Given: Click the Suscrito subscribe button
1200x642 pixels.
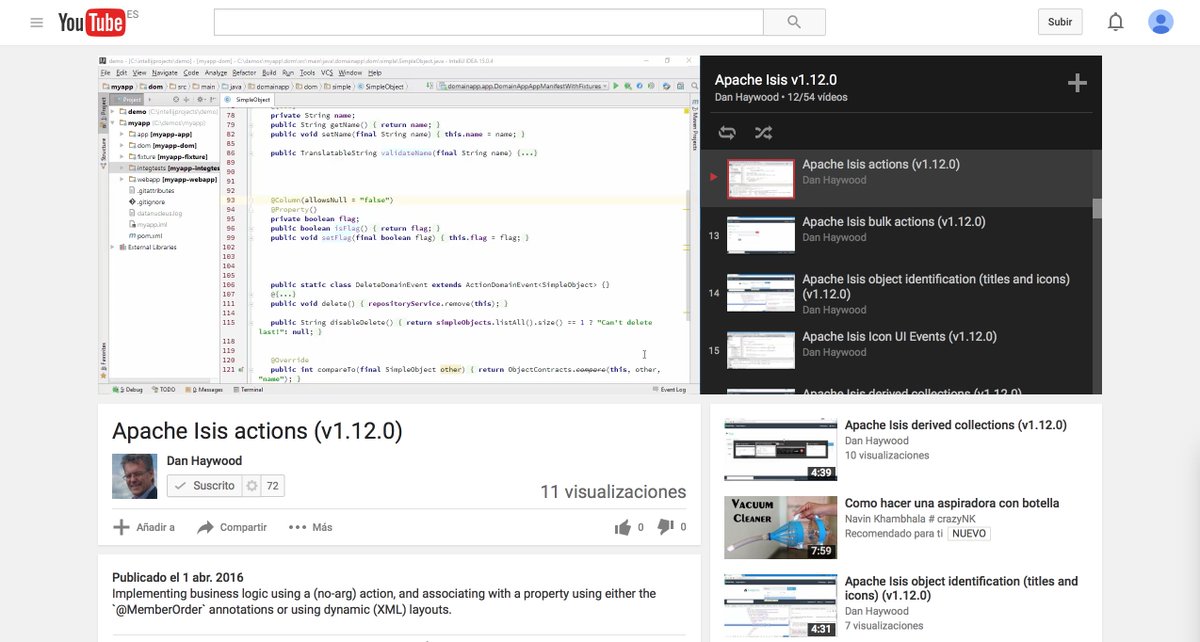Looking at the screenshot, I should click(x=204, y=486).
